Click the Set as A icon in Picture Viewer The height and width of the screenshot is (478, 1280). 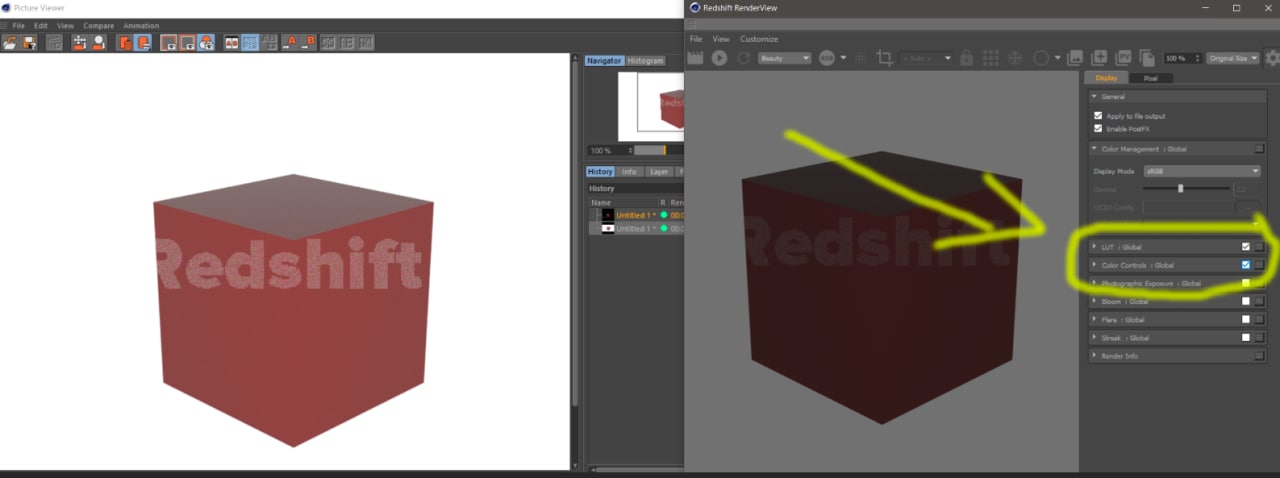293,43
